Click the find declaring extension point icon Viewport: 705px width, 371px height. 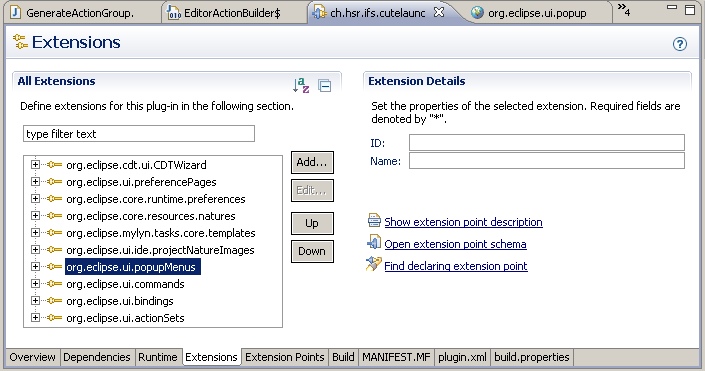click(x=373, y=264)
